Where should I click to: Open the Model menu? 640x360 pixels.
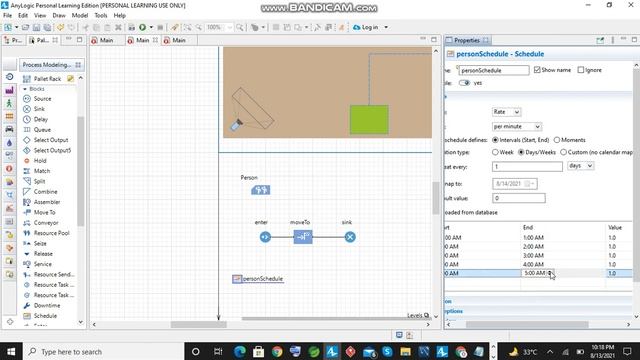[x=80, y=16]
